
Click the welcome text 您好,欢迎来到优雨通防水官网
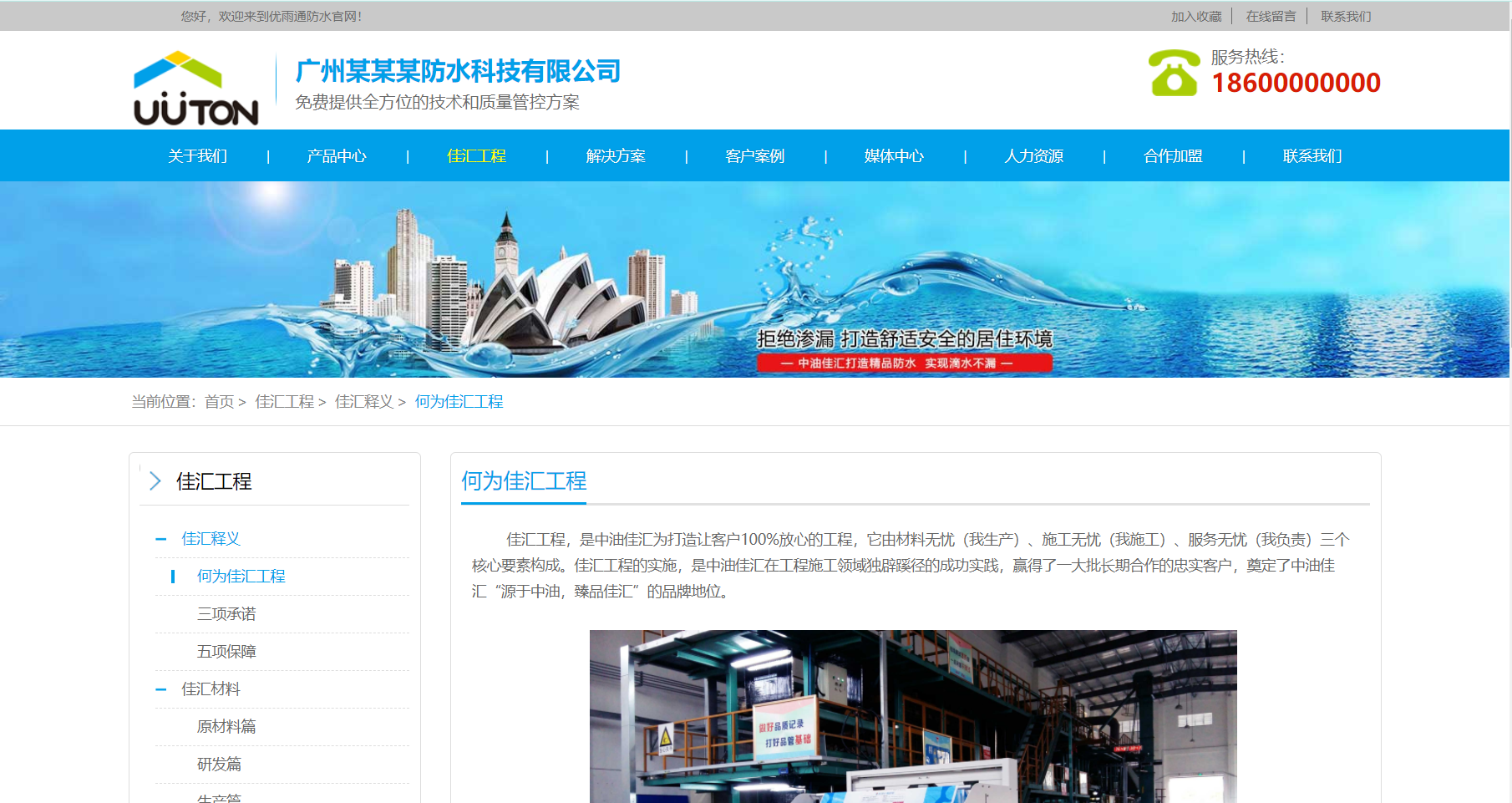[x=271, y=17]
